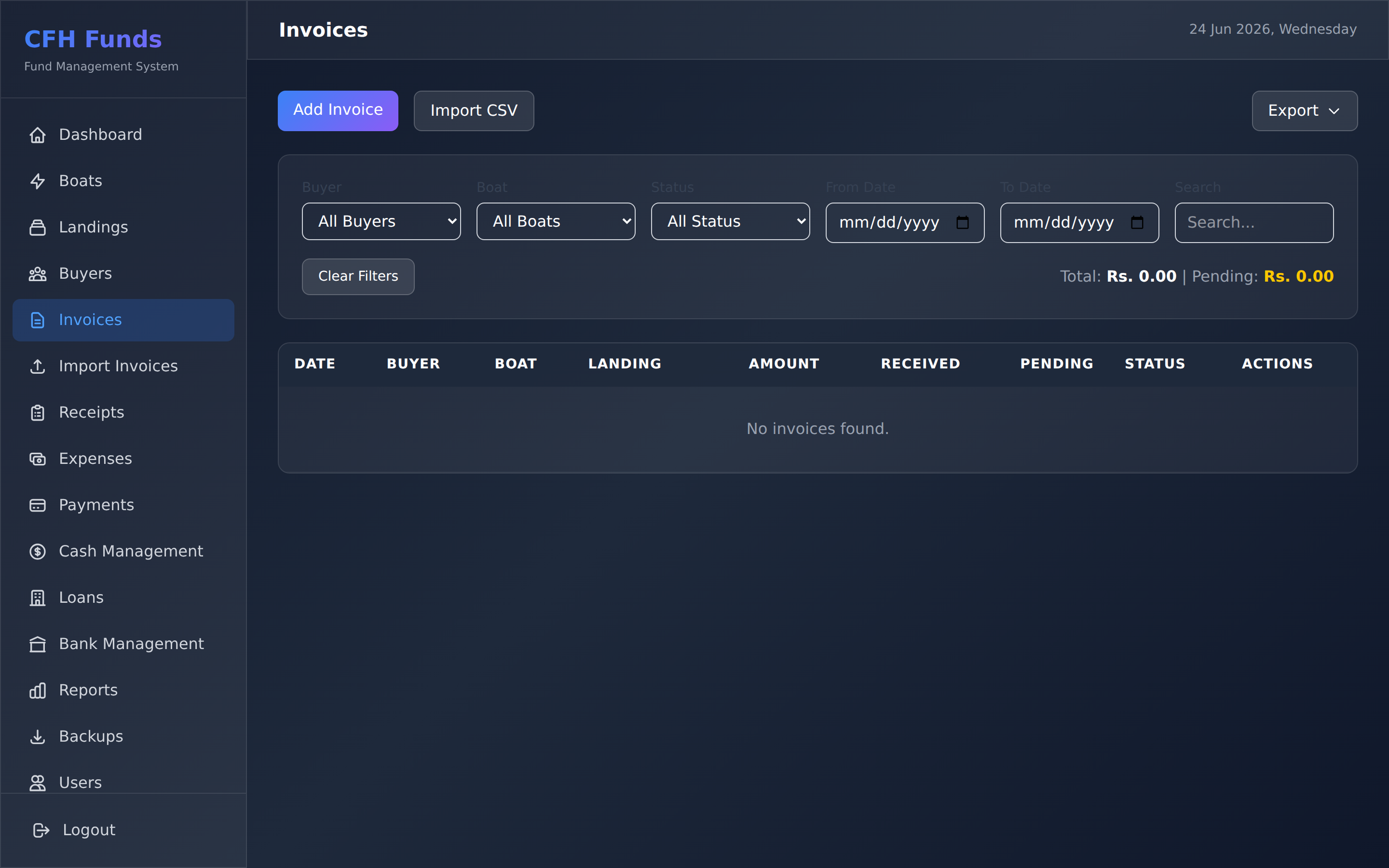Viewport: 1389px width, 868px height.
Task: Click the AMOUNT column header
Action: pyautogui.click(x=784, y=364)
